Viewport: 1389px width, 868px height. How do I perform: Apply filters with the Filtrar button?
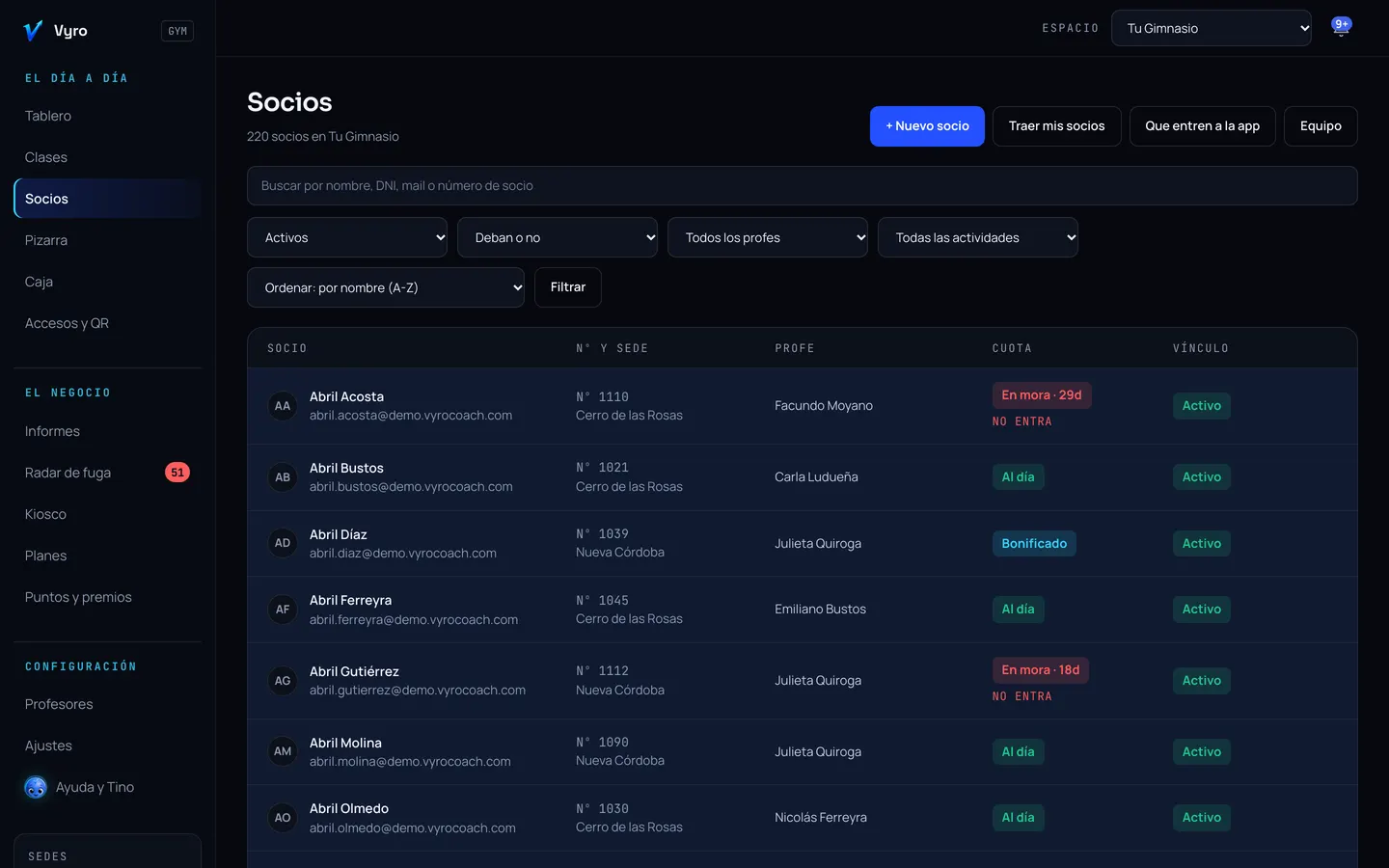(568, 287)
